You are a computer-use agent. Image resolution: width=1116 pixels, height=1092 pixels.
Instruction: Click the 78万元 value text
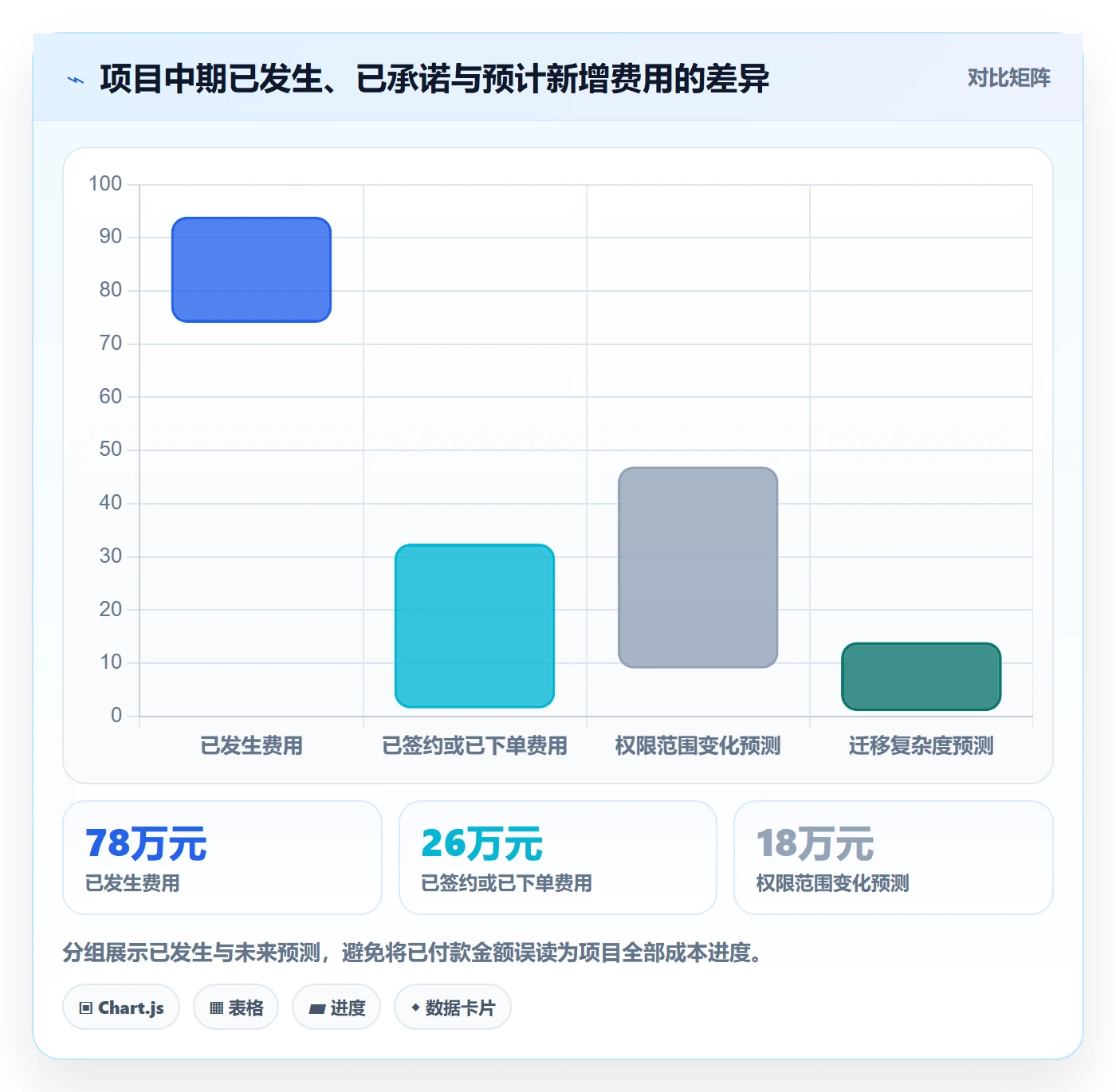(146, 843)
